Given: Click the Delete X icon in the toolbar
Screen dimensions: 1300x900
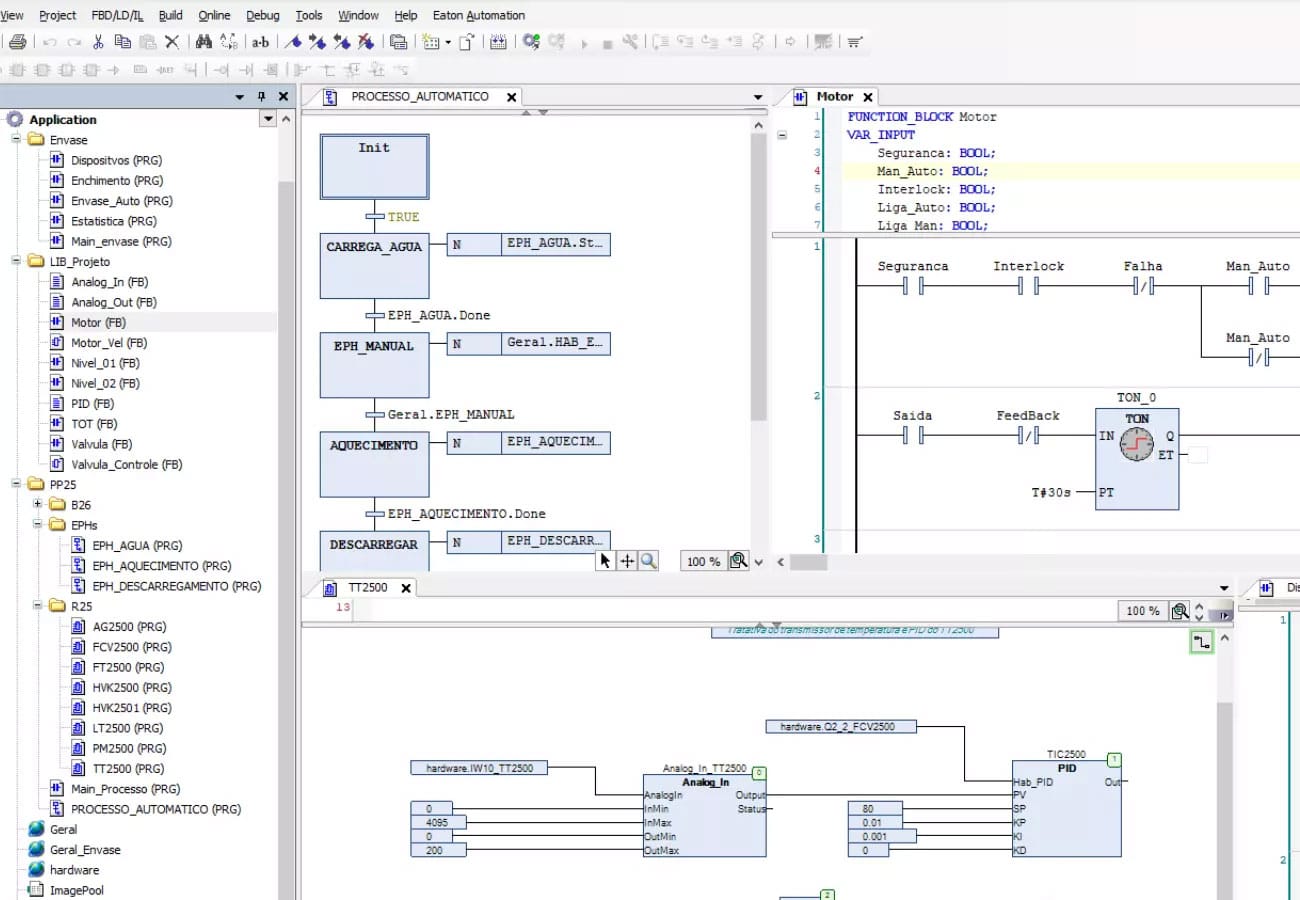Looking at the screenshot, I should (172, 42).
